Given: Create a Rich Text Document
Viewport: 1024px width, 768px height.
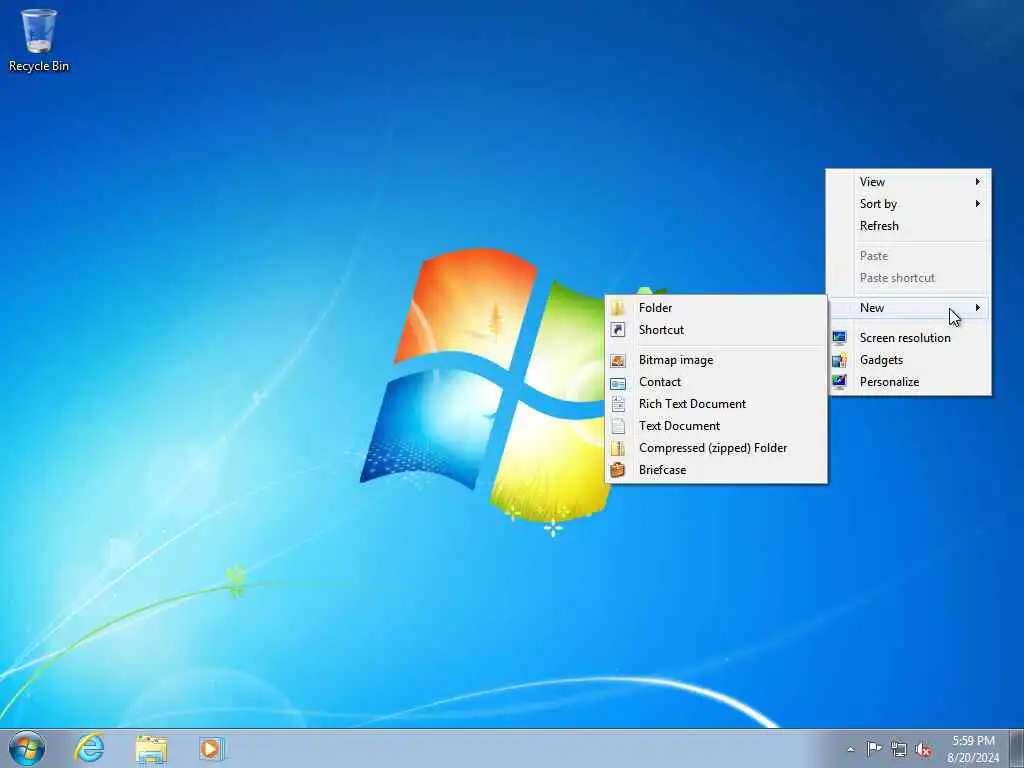Looking at the screenshot, I should pos(716,404).
